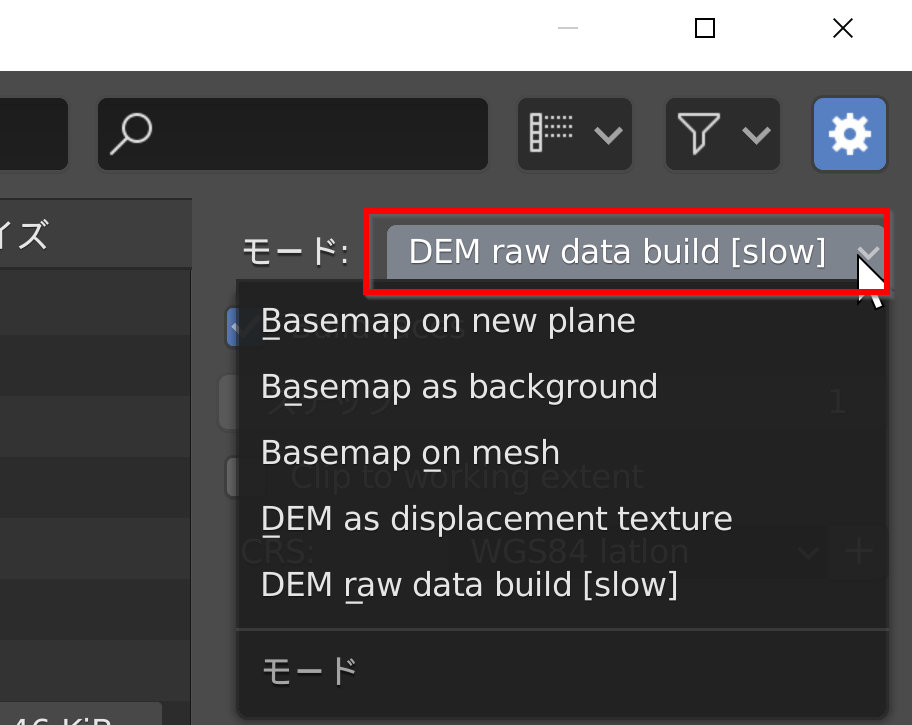Click the vertical list display mode icon

point(551,133)
